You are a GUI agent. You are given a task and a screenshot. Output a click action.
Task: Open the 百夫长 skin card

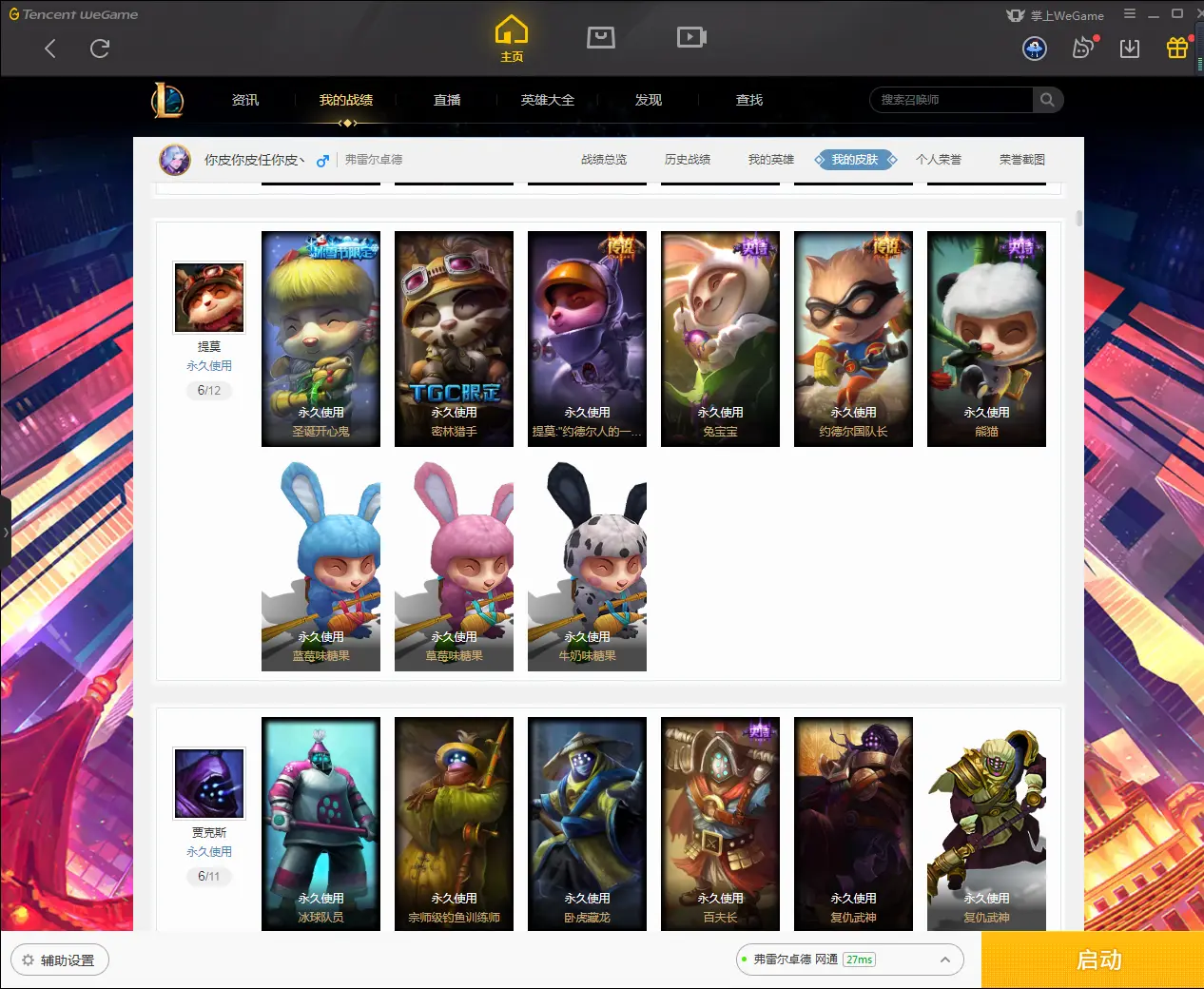click(x=720, y=824)
